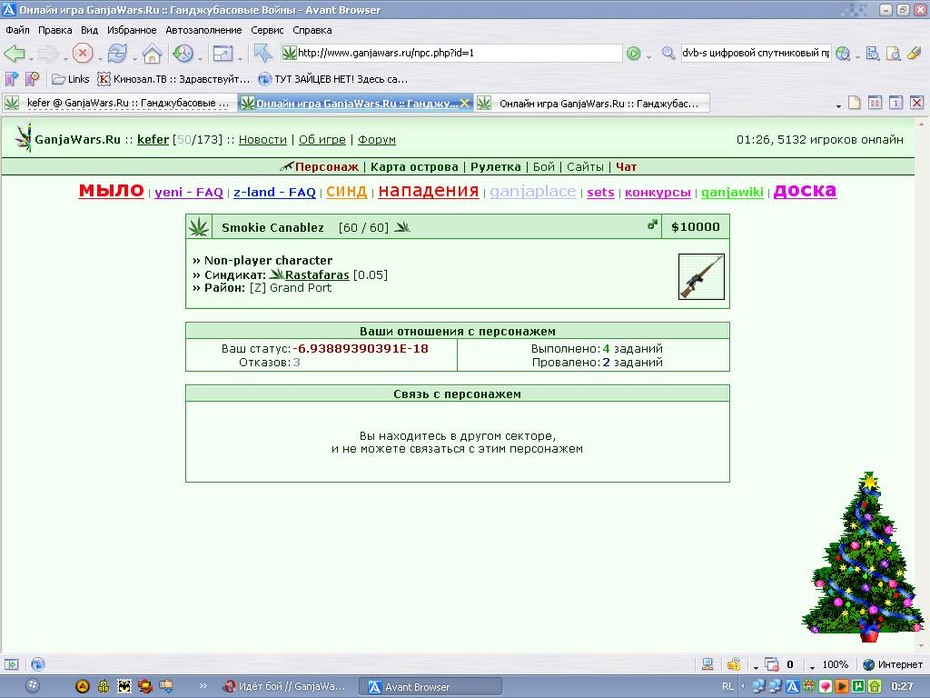The width and height of the screenshot is (930, 698).
Task: Click the full-screen layout toolbar icon
Action: click(x=222, y=53)
